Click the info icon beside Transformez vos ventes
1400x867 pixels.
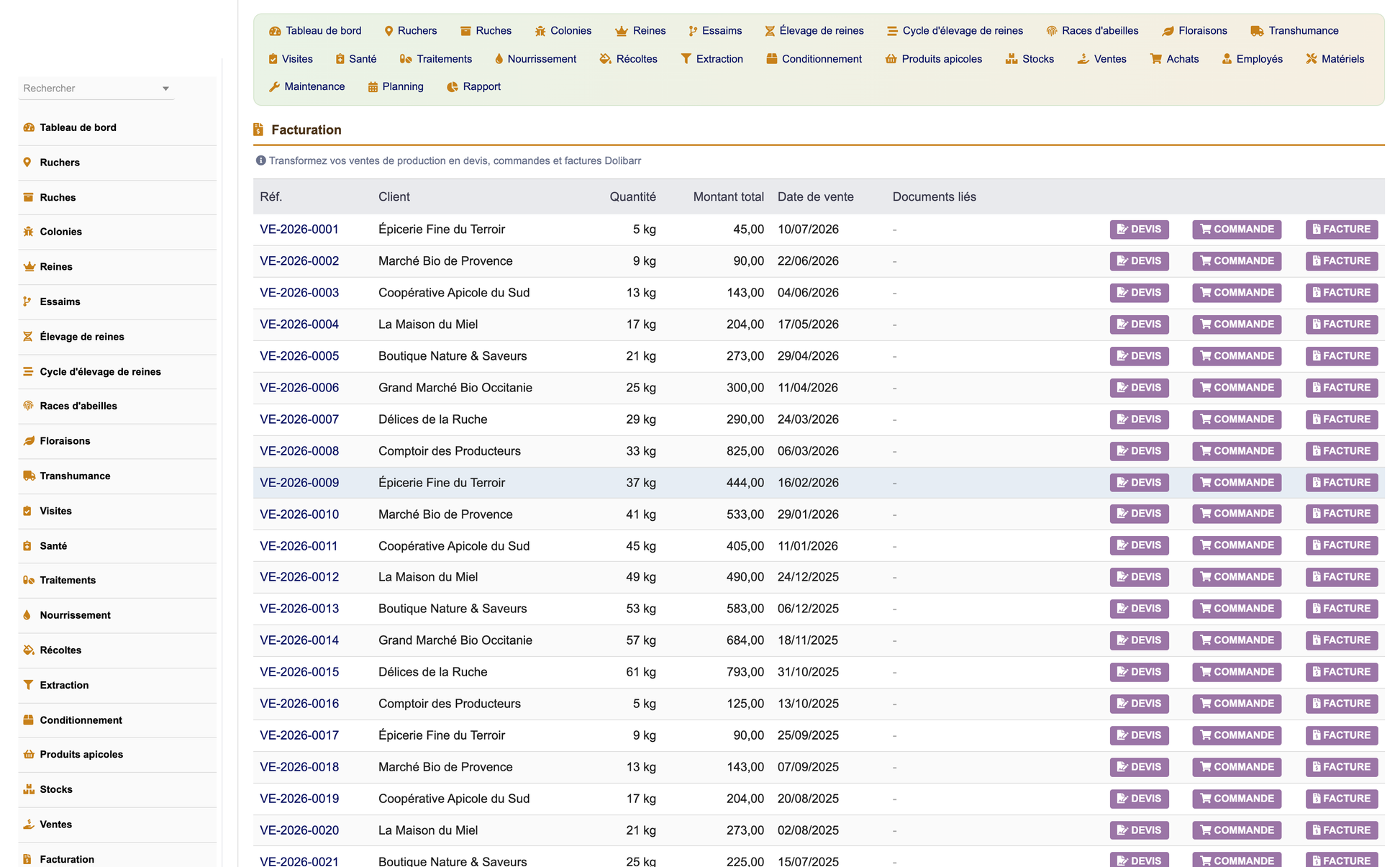[x=260, y=160]
